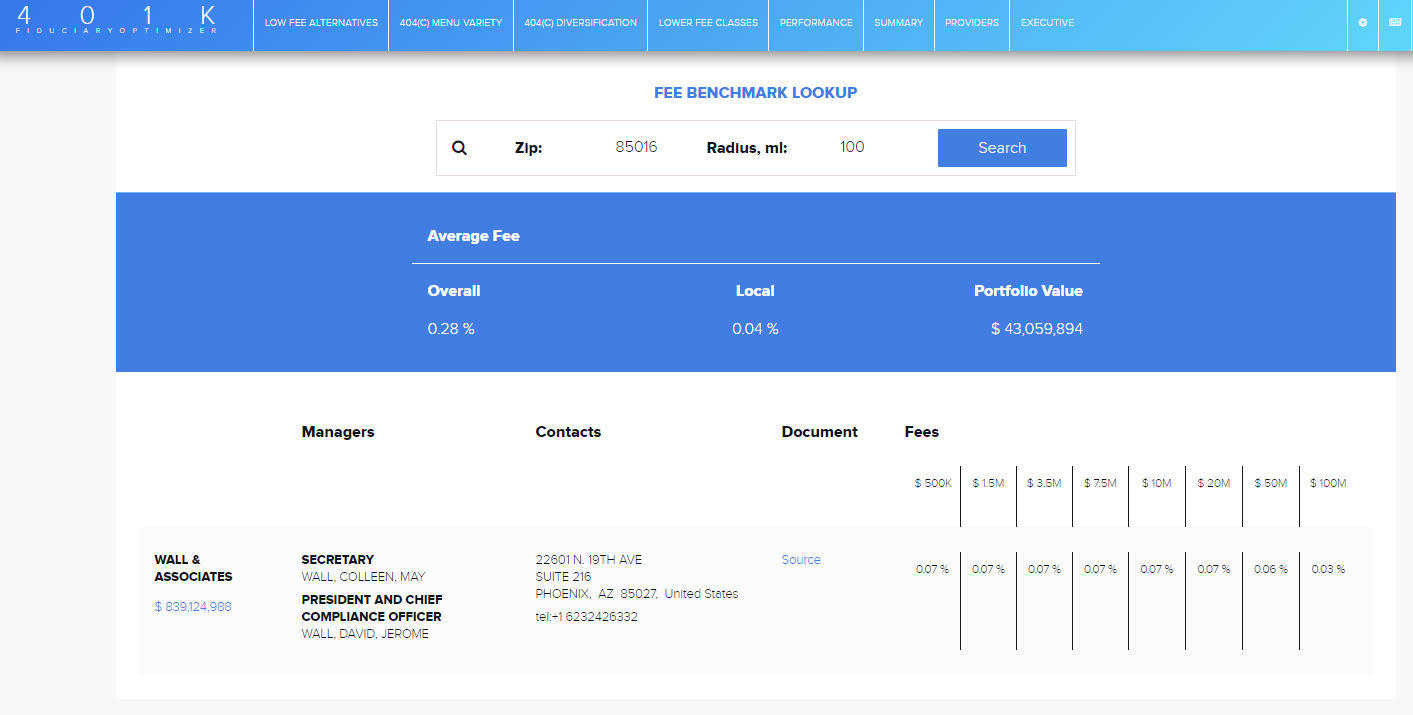This screenshot has width=1413, height=715.
Task: Navigate to the Providers tab
Action: pyautogui.click(x=971, y=23)
